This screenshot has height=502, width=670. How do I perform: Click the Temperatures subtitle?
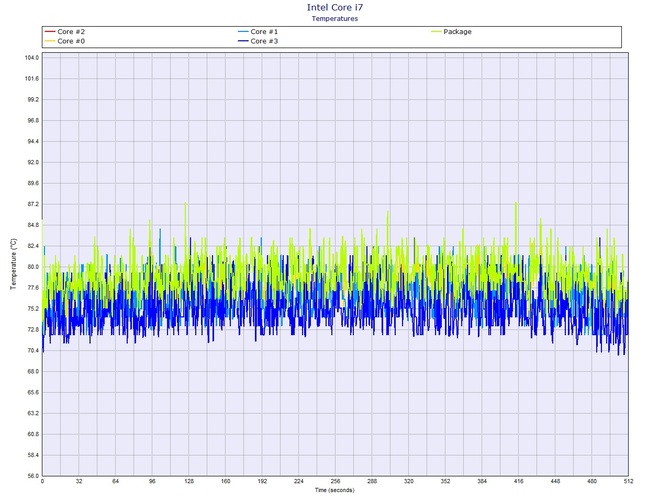tap(335, 18)
